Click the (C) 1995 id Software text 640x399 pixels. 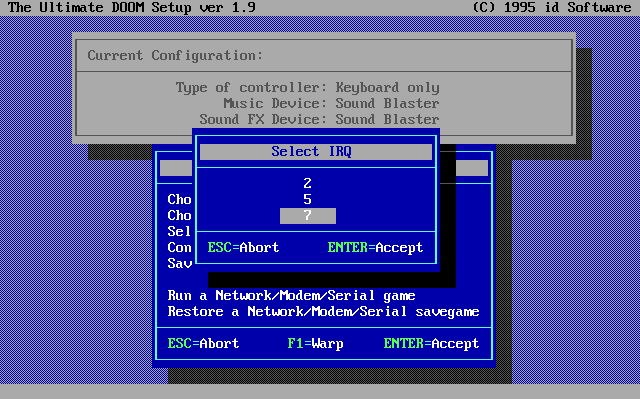(552, 7)
